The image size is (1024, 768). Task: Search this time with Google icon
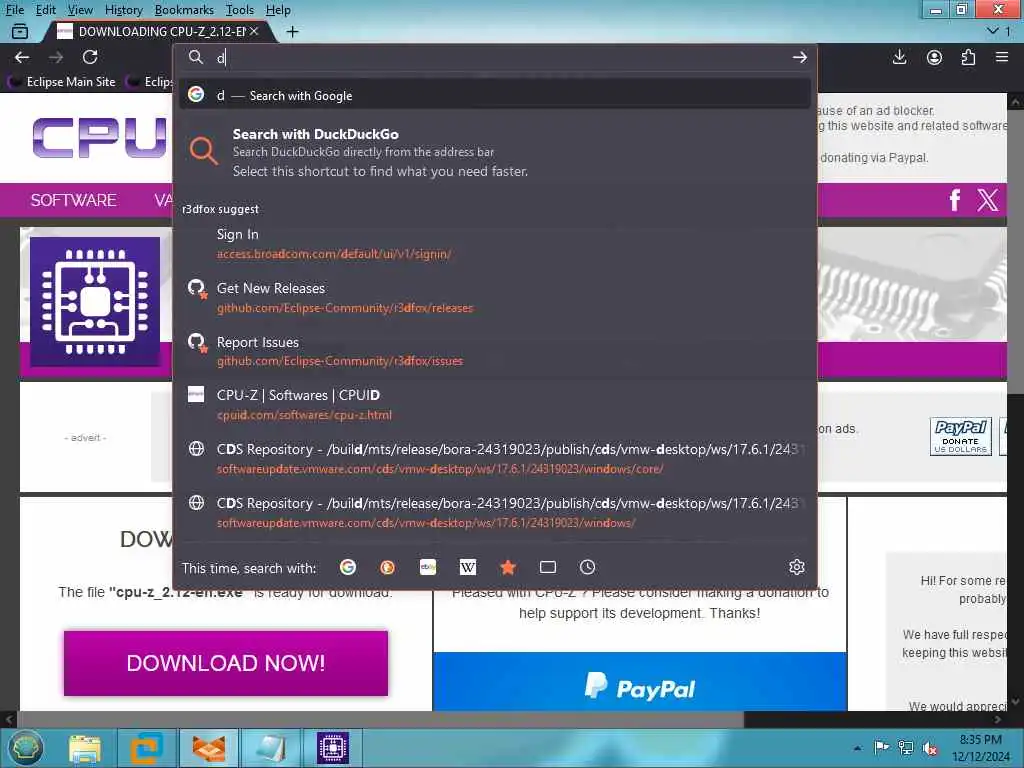coord(348,567)
